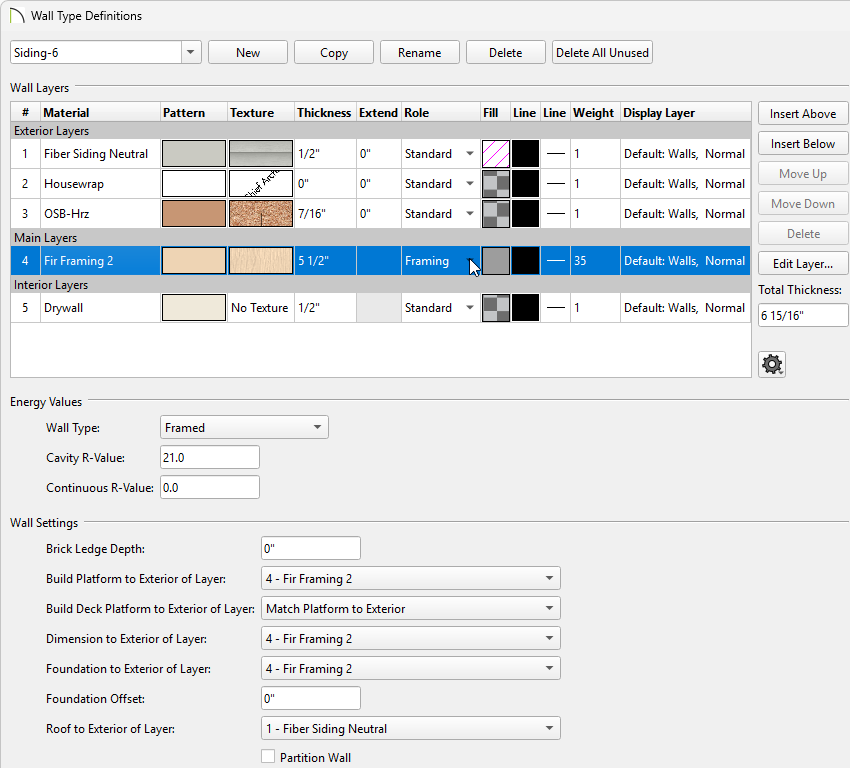The image size is (850, 768).
Task: Open the Siding-6 wall type dropdown
Action: [x=191, y=53]
